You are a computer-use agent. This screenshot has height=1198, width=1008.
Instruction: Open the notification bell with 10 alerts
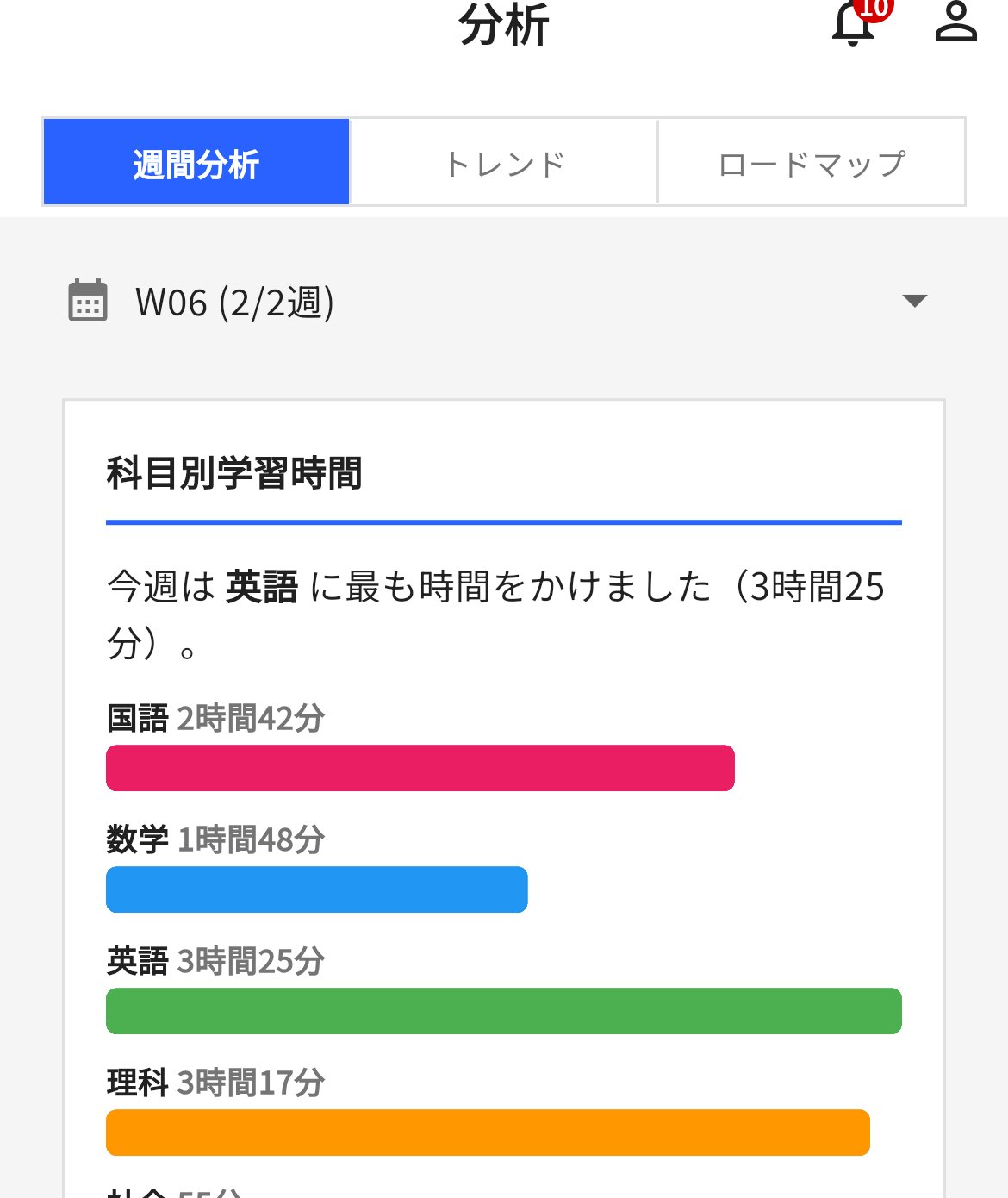point(851,26)
